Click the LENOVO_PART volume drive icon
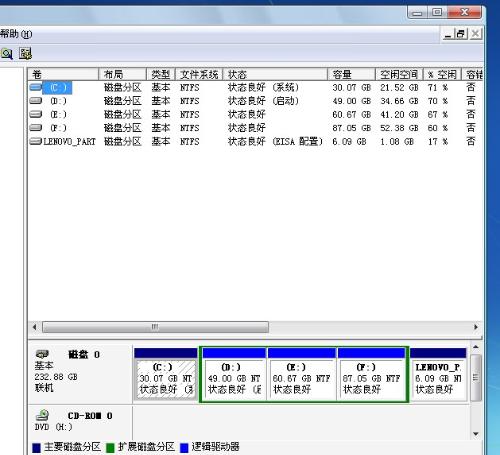 [x=35, y=141]
